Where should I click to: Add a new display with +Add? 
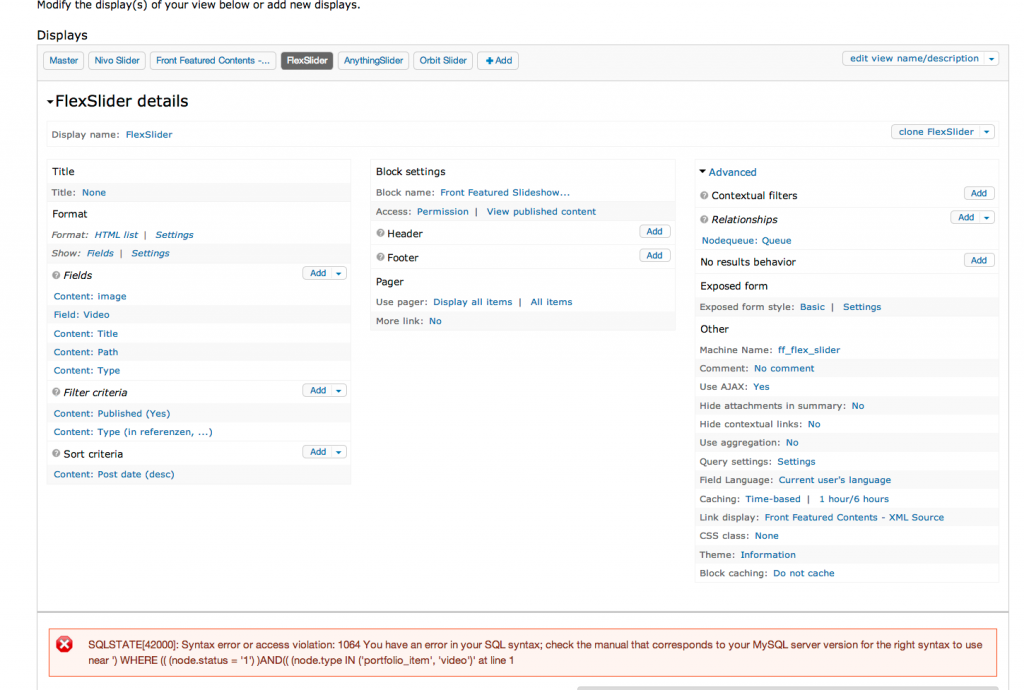tap(498, 61)
